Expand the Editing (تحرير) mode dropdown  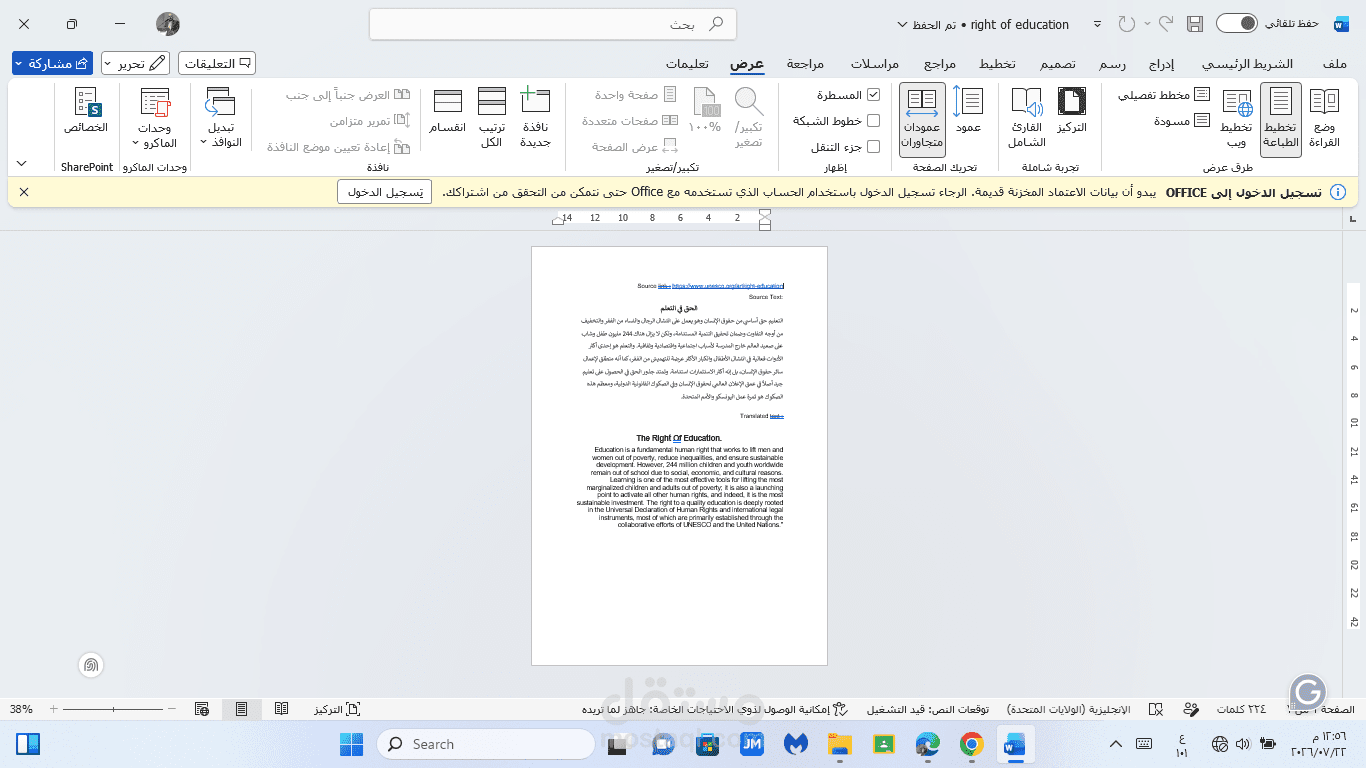pos(136,63)
